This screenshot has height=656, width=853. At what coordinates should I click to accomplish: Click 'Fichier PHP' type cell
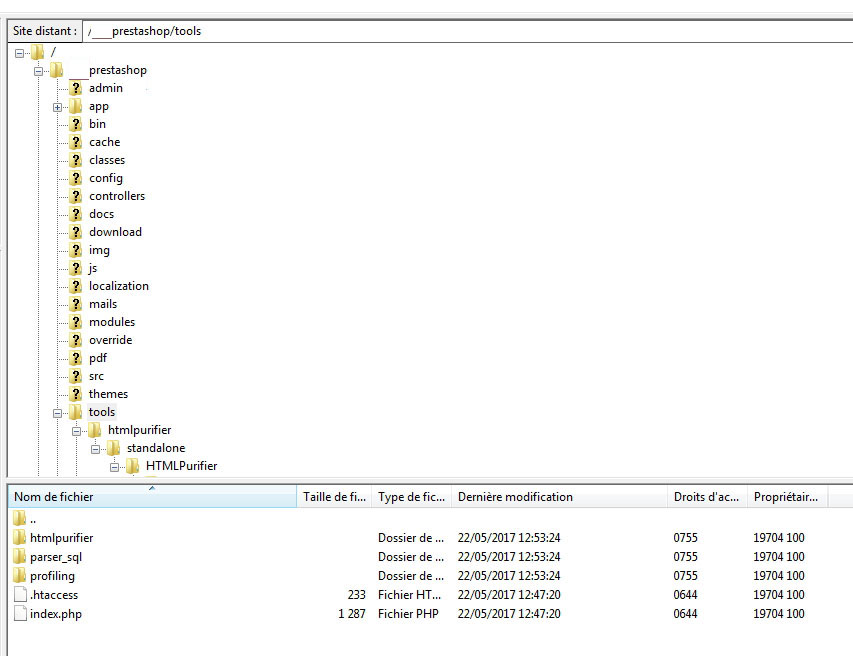click(x=408, y=614)
